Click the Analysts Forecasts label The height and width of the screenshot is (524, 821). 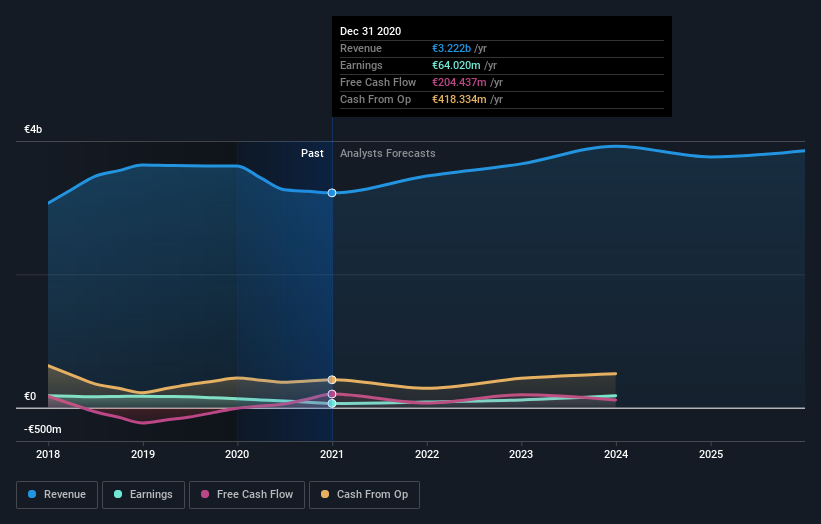[387, 153]
